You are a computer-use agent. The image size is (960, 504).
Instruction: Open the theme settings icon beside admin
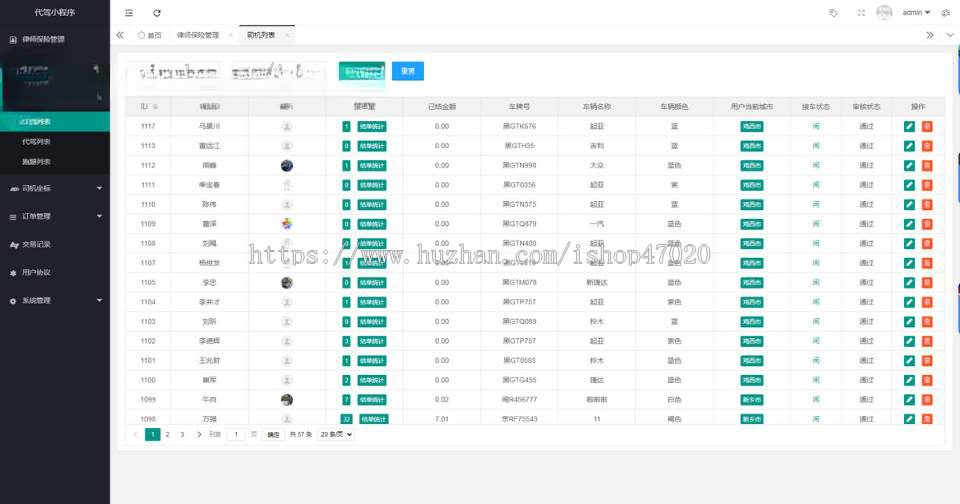945,13
